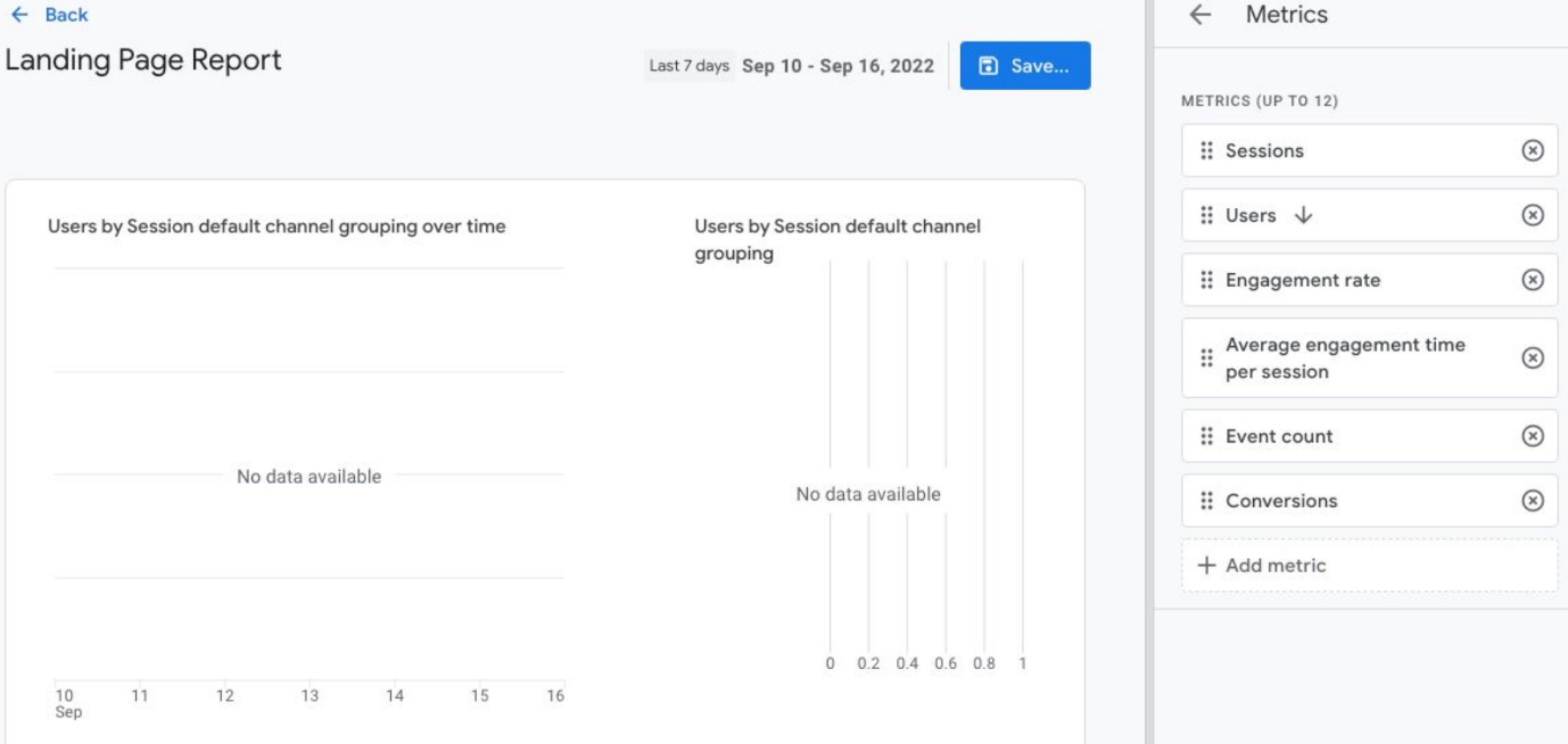Click the Users drag handle icon
This screenshot has height=744, width=1568.
click(1206, 215)
